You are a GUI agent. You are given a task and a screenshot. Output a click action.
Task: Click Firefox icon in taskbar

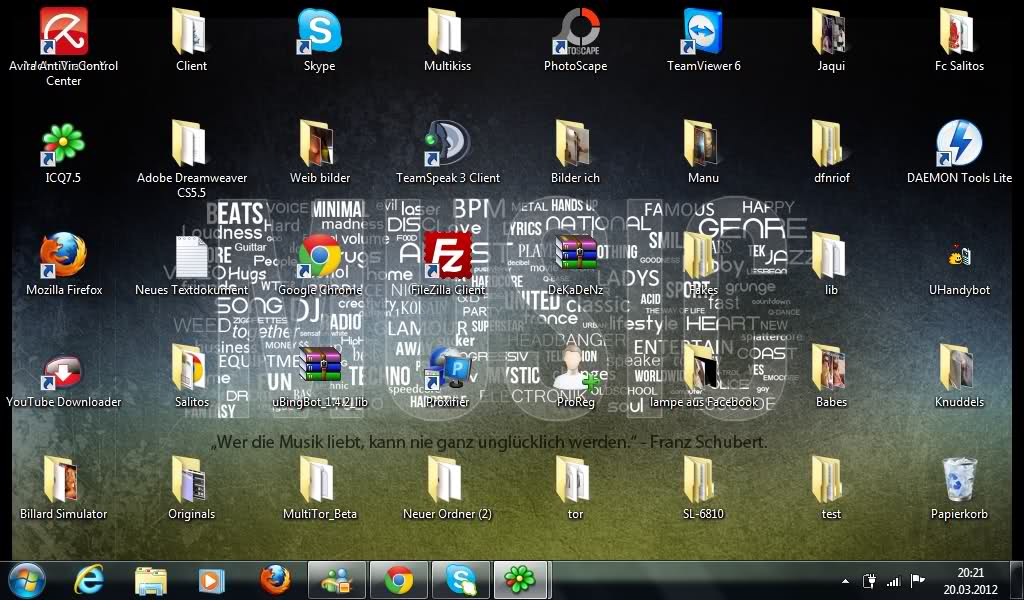(x=274, y=580)
